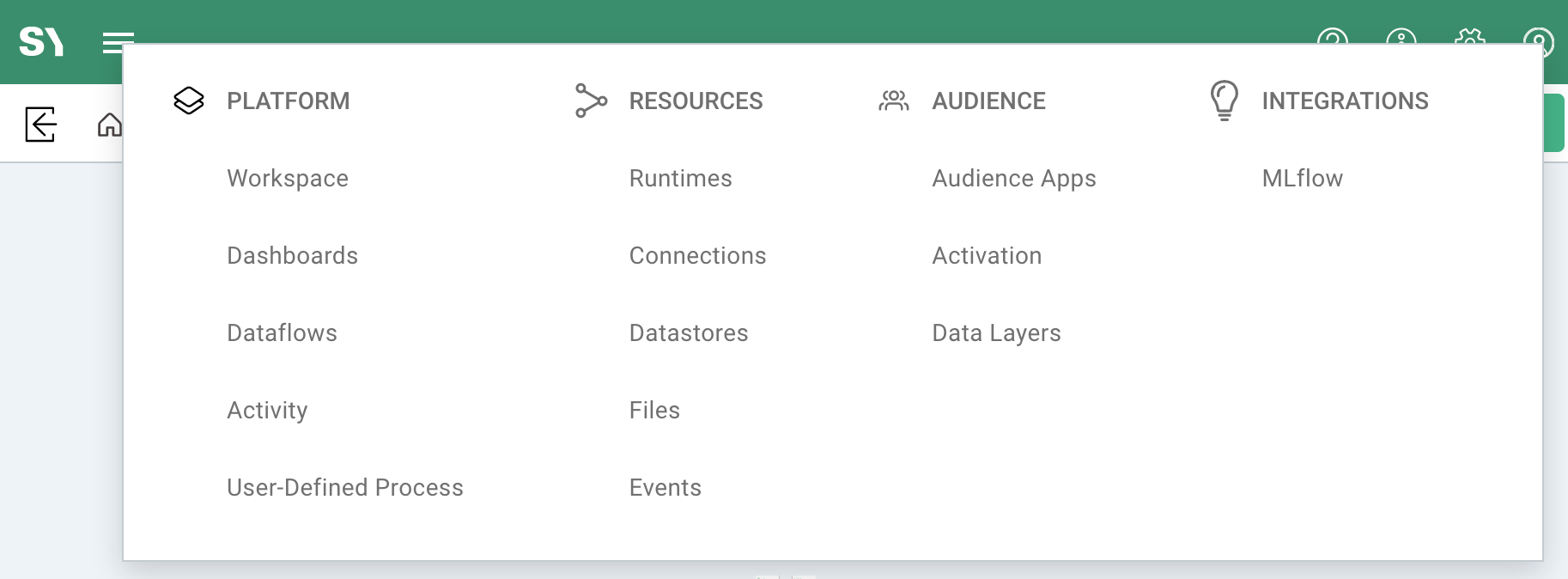This screenshot has width=1568, height=579.
Task: Open Datastores menu entry
Action: (x=688, y=332)
